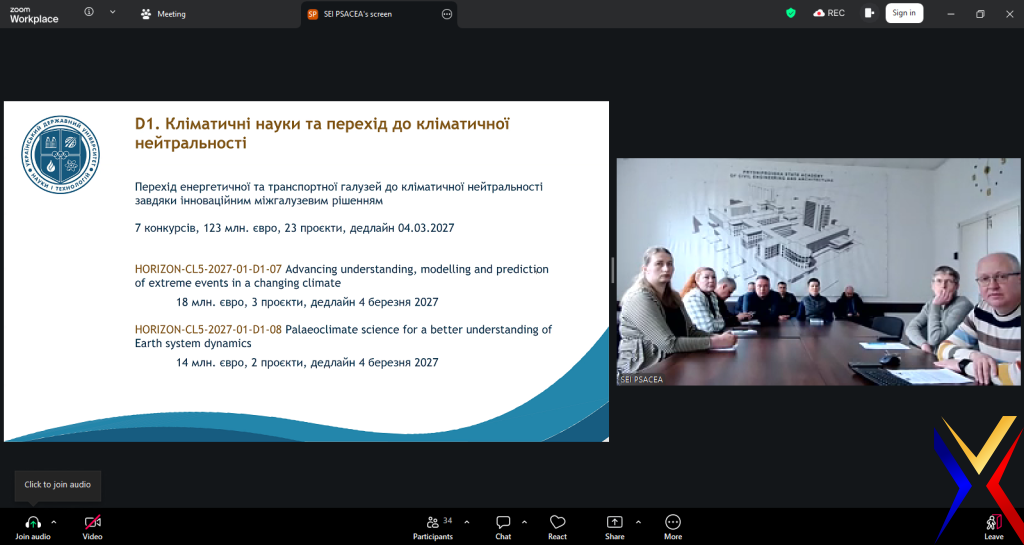This screenshot has width=1024, height=545.
Task: Click the Join audio headphone icon
Action: coord(33,522)
